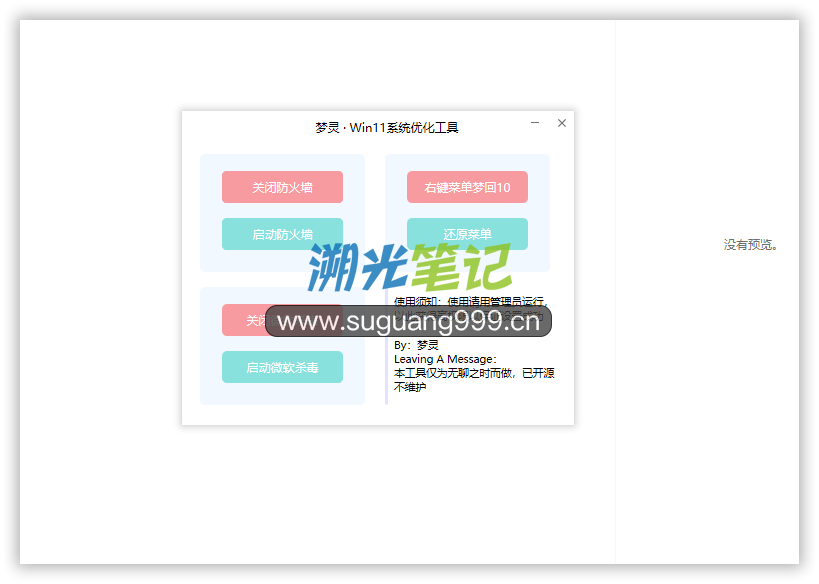Image resolution: width=819 pixels, height=584 pixels.
Task: Click the 没有预览。 message in the preview pane
Action: point(750,244)
